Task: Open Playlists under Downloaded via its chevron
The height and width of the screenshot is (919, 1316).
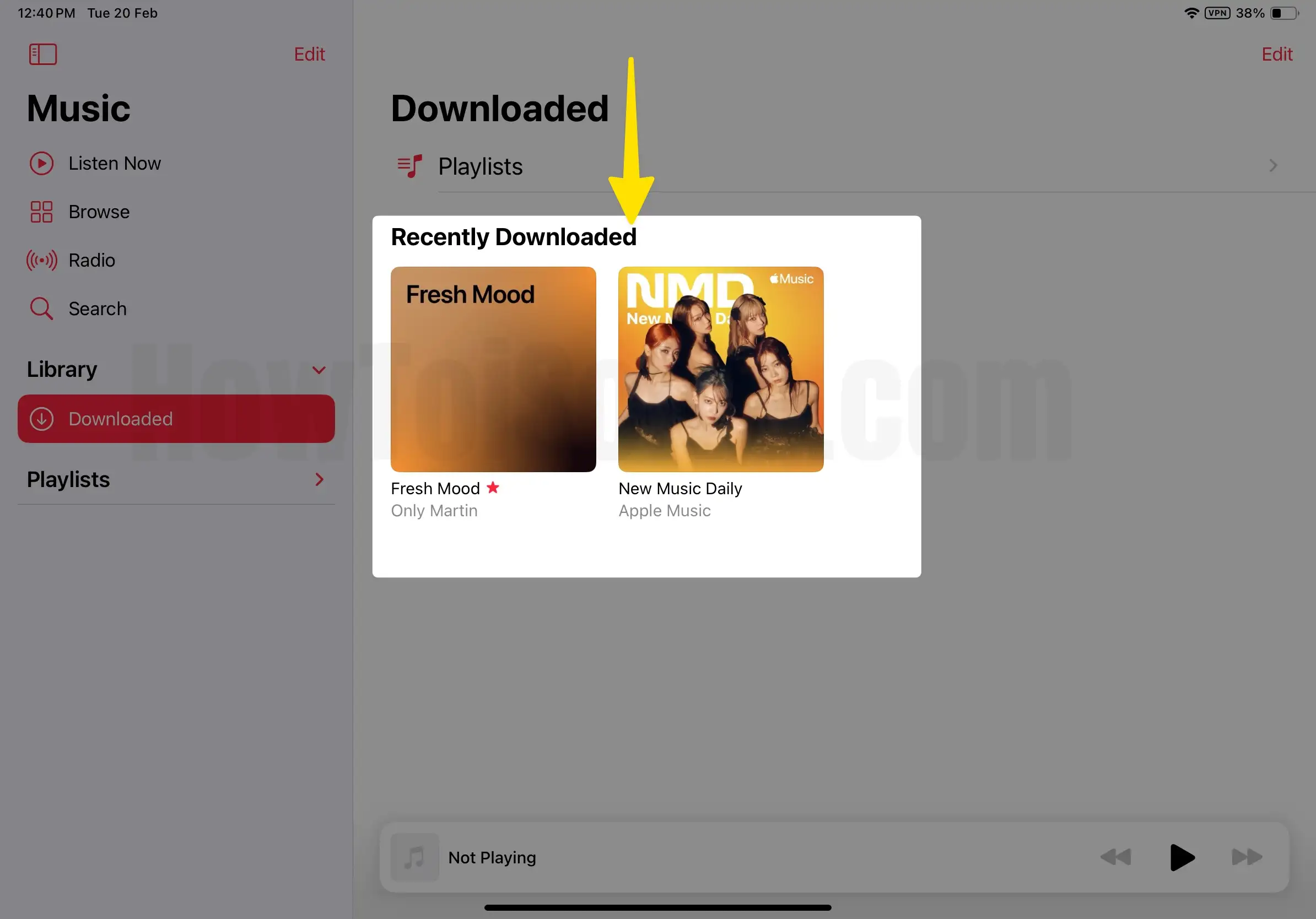Action: 1272,166
